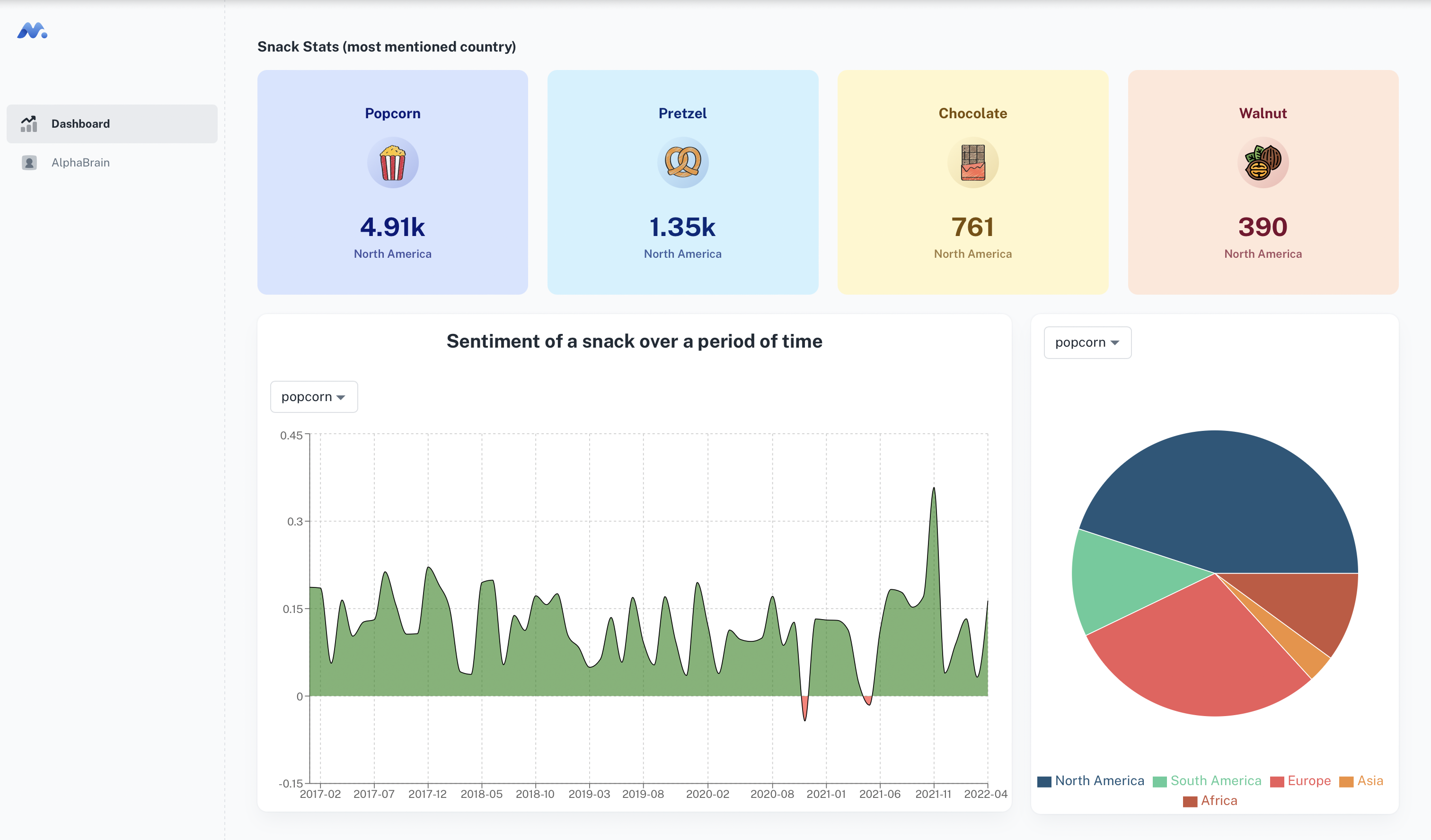Click the blue M logo icon
The height and width of the screenshot is (840, 1431).
pyautogui.click(x=32, y=30)
